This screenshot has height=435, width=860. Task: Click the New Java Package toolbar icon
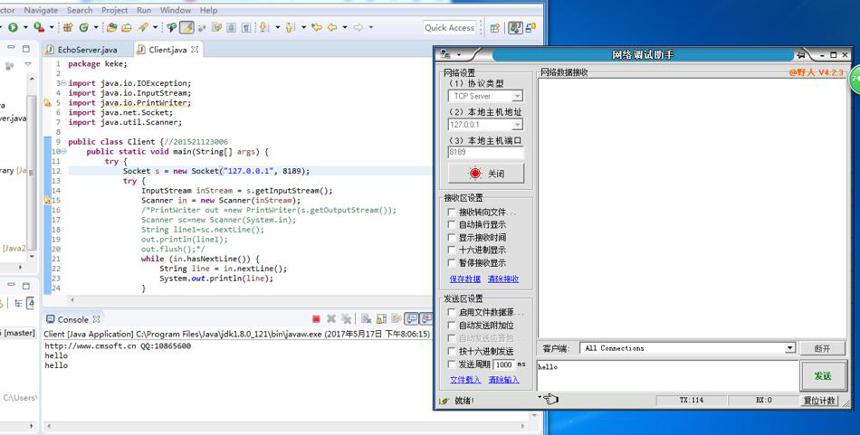pos(68,27)
